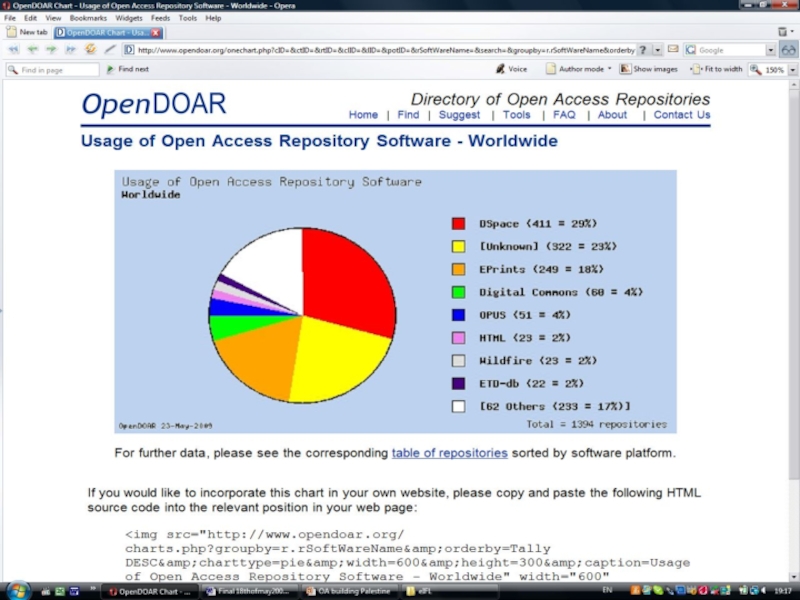
Task: Open the Widgets menu
Action: [x=128, y=18]
